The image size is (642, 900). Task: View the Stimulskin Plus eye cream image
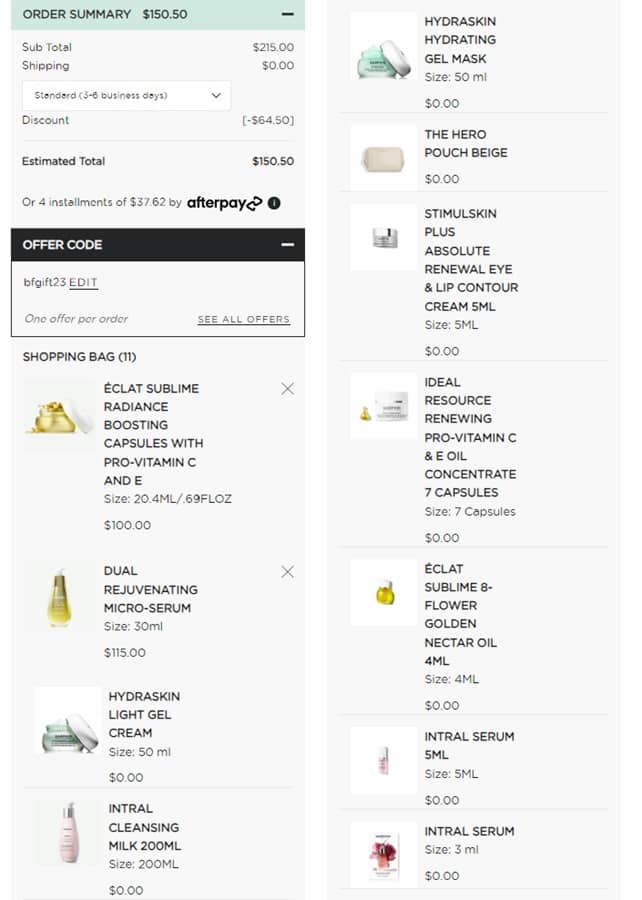(x=383, y=238)
